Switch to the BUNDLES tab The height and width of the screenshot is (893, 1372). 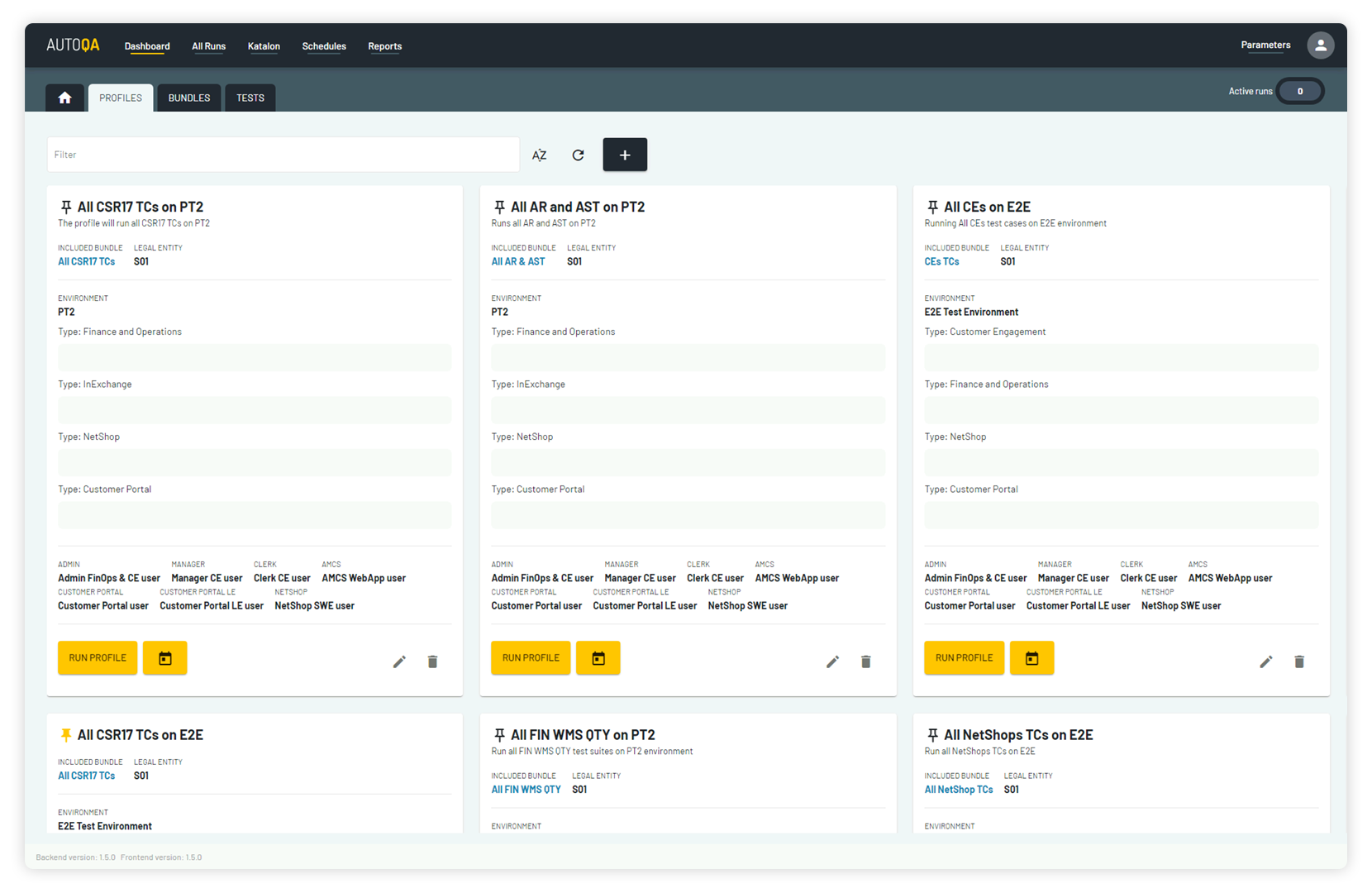point(189,98)
